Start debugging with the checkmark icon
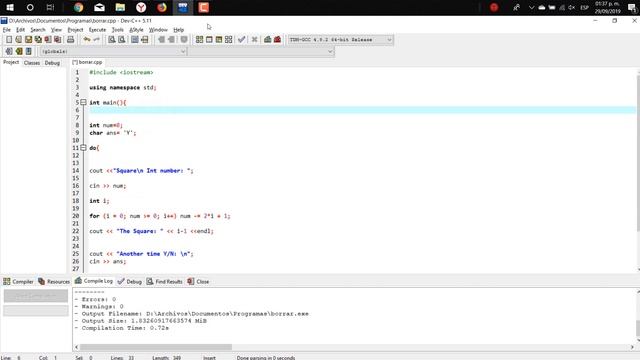Screen dimensions: 640x360 click(x=242, y=40)
